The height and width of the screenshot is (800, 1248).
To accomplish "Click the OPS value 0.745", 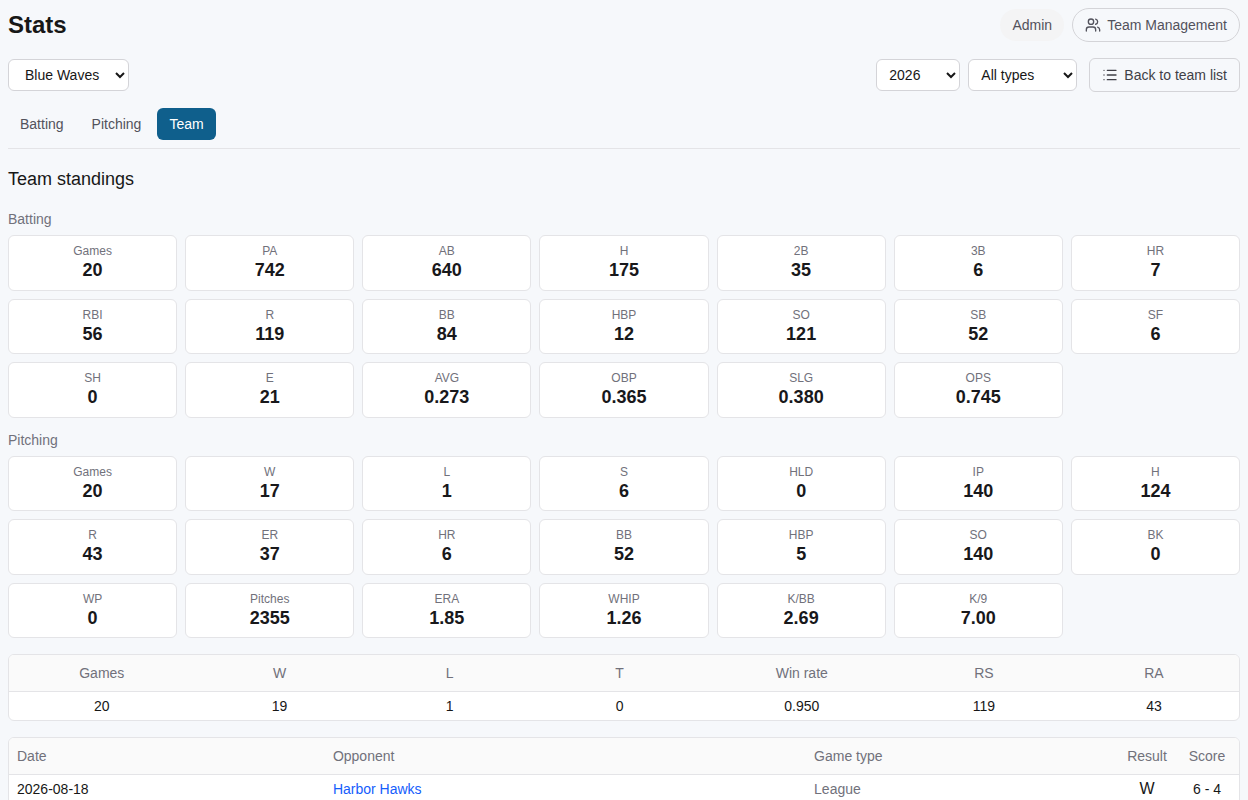I will click(x=978, y=397).
